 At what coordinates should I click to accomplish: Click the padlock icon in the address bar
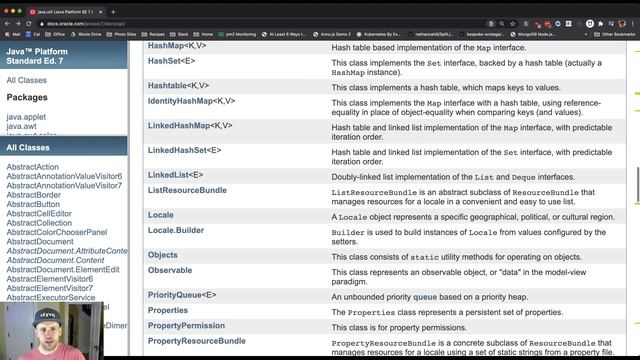click(41, 24)
